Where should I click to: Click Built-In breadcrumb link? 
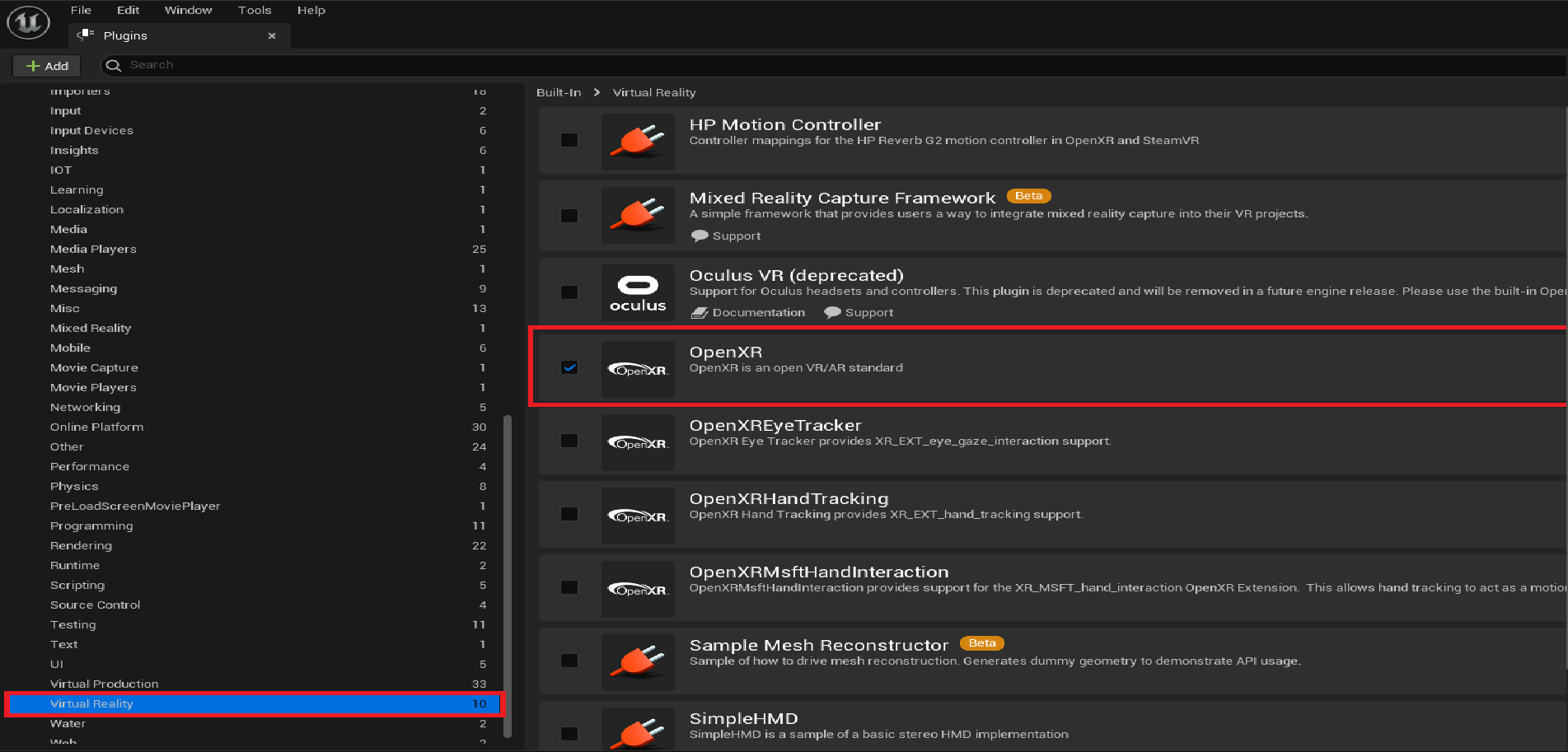coord(559,92)
